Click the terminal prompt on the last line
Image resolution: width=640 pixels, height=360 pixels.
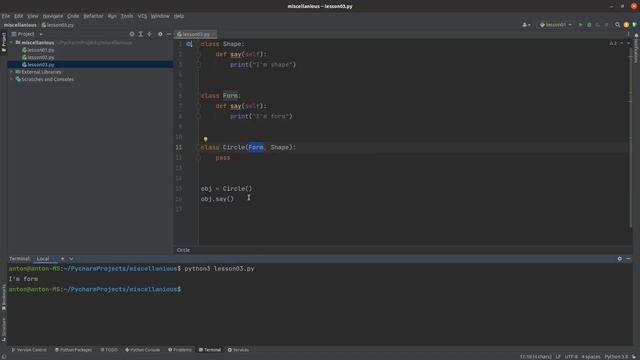[x=95, y=289]
